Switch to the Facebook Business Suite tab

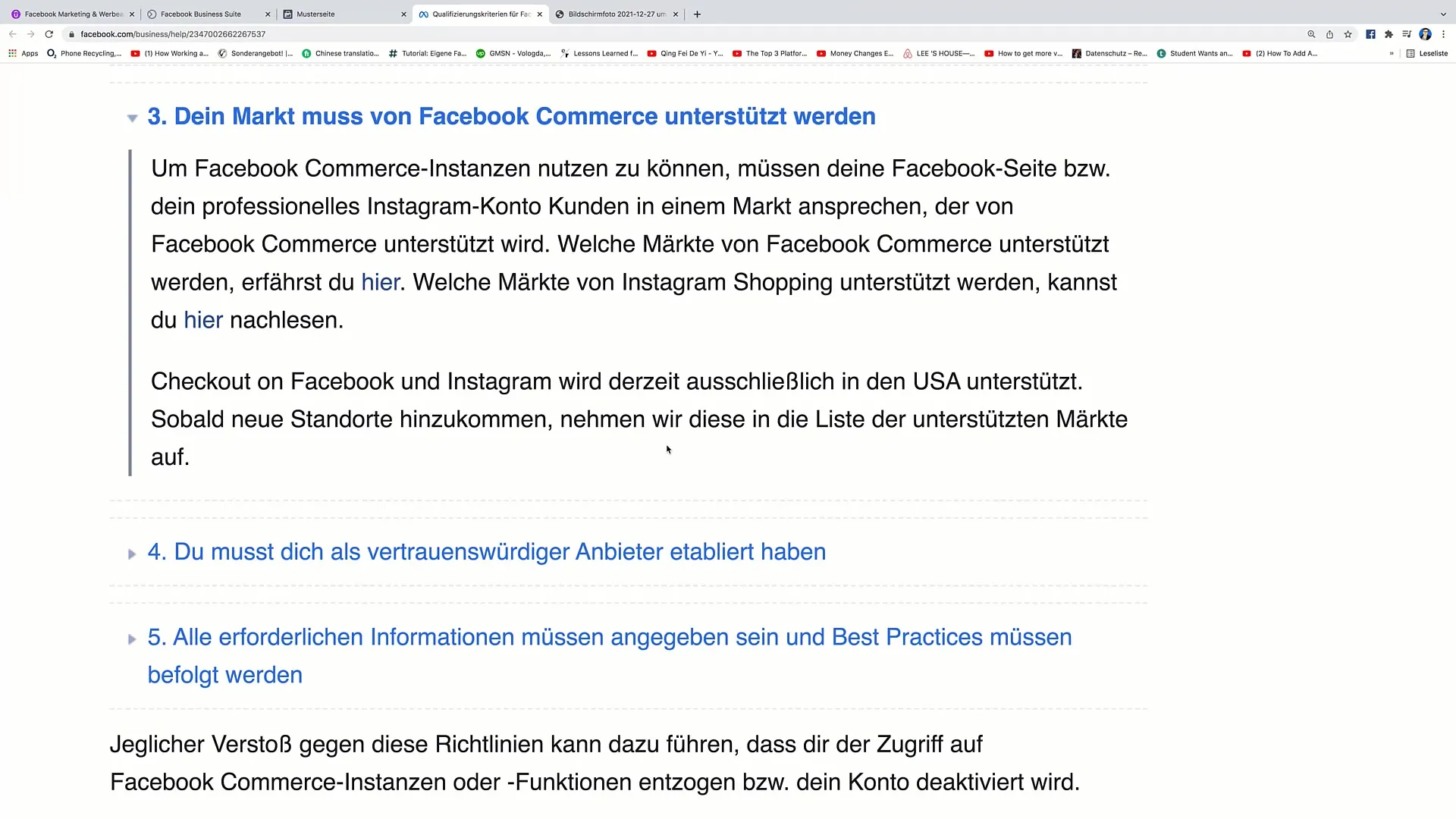click(x=201, y=14)
